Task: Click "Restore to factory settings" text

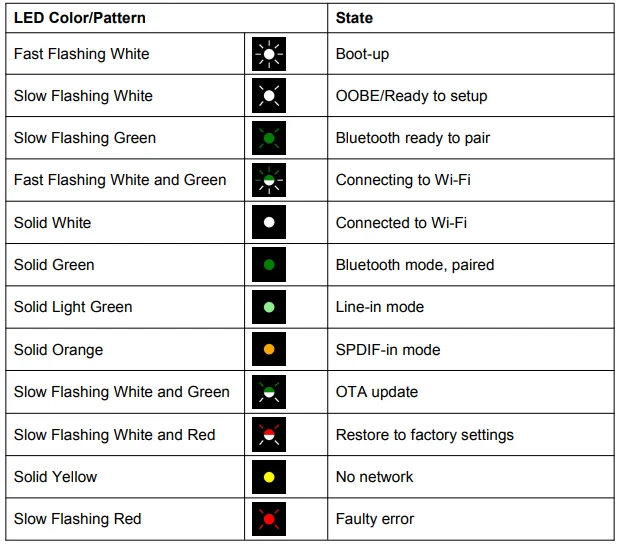Action: [x=424, y=434]
